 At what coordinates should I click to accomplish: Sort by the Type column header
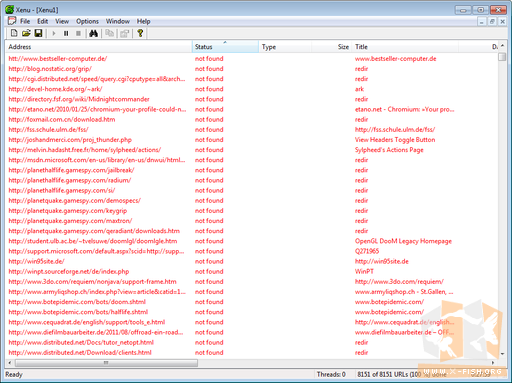[285, 47]
